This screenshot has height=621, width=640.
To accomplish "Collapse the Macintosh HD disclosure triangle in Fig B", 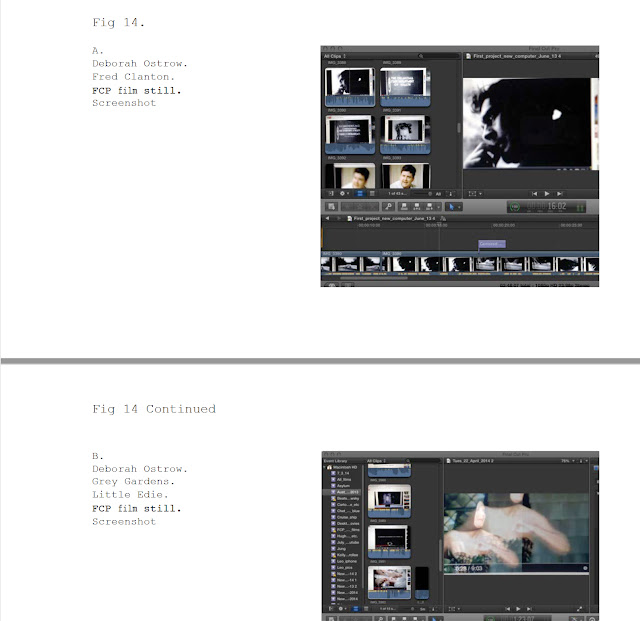I will tap(325, 467).
